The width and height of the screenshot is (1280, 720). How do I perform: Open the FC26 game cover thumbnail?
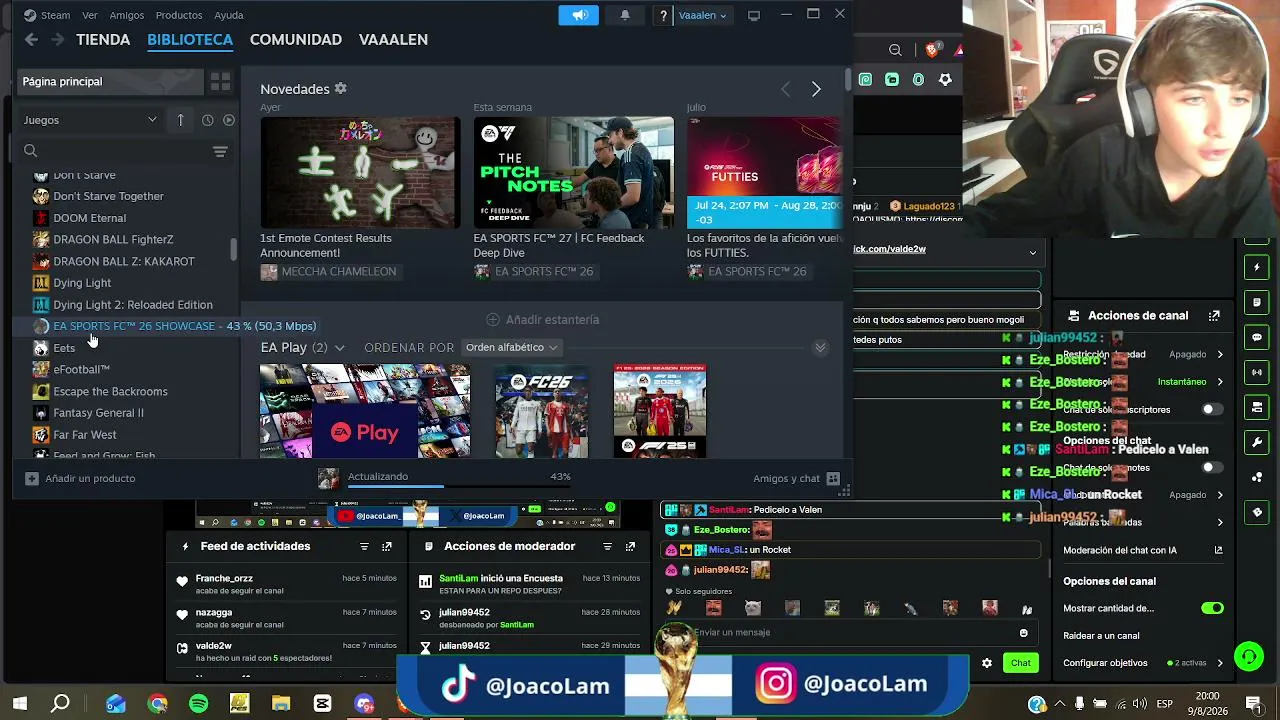point(541,411)
